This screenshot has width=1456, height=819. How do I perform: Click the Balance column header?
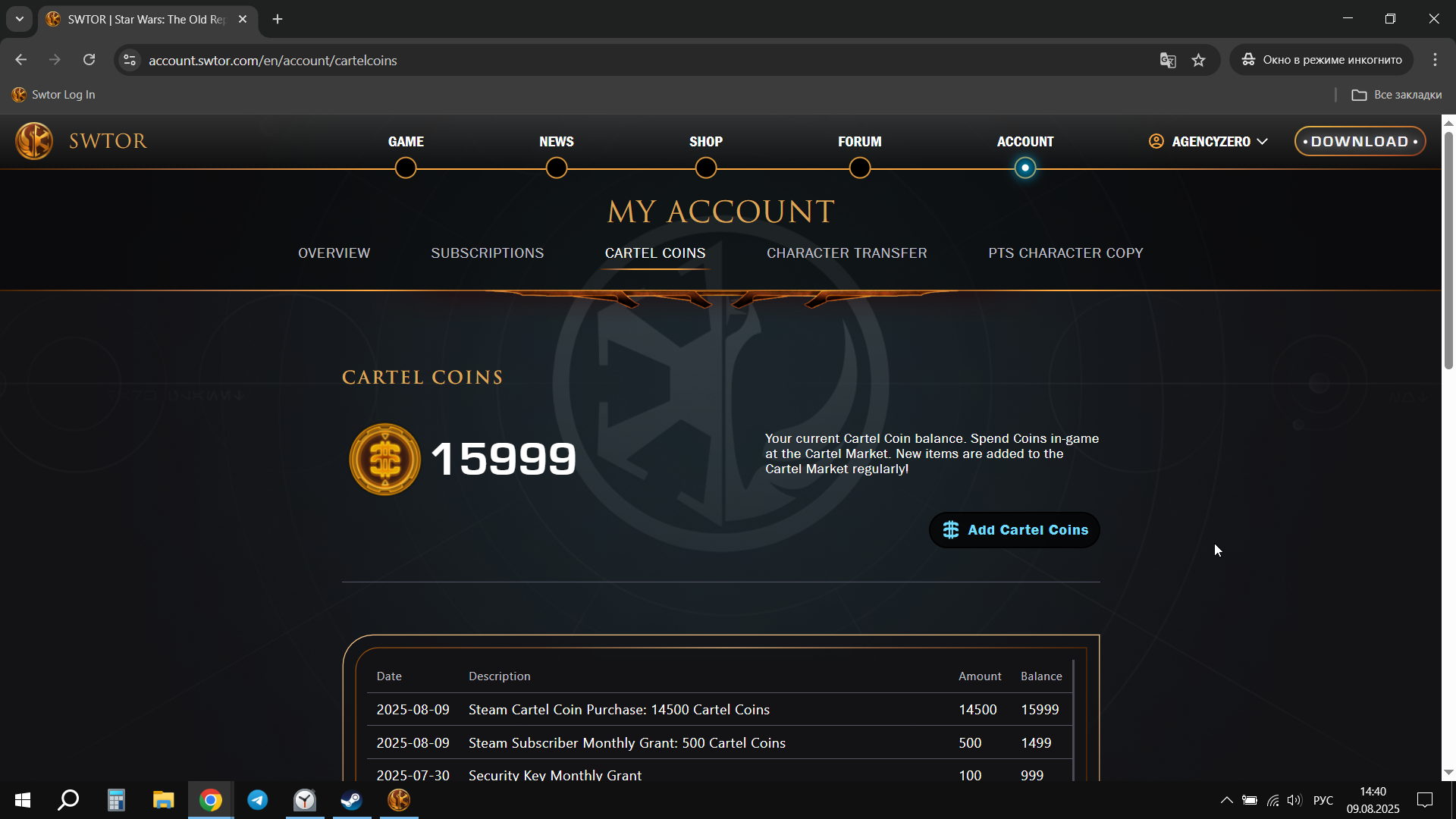pyautogui.click(x=1041, y=676)
